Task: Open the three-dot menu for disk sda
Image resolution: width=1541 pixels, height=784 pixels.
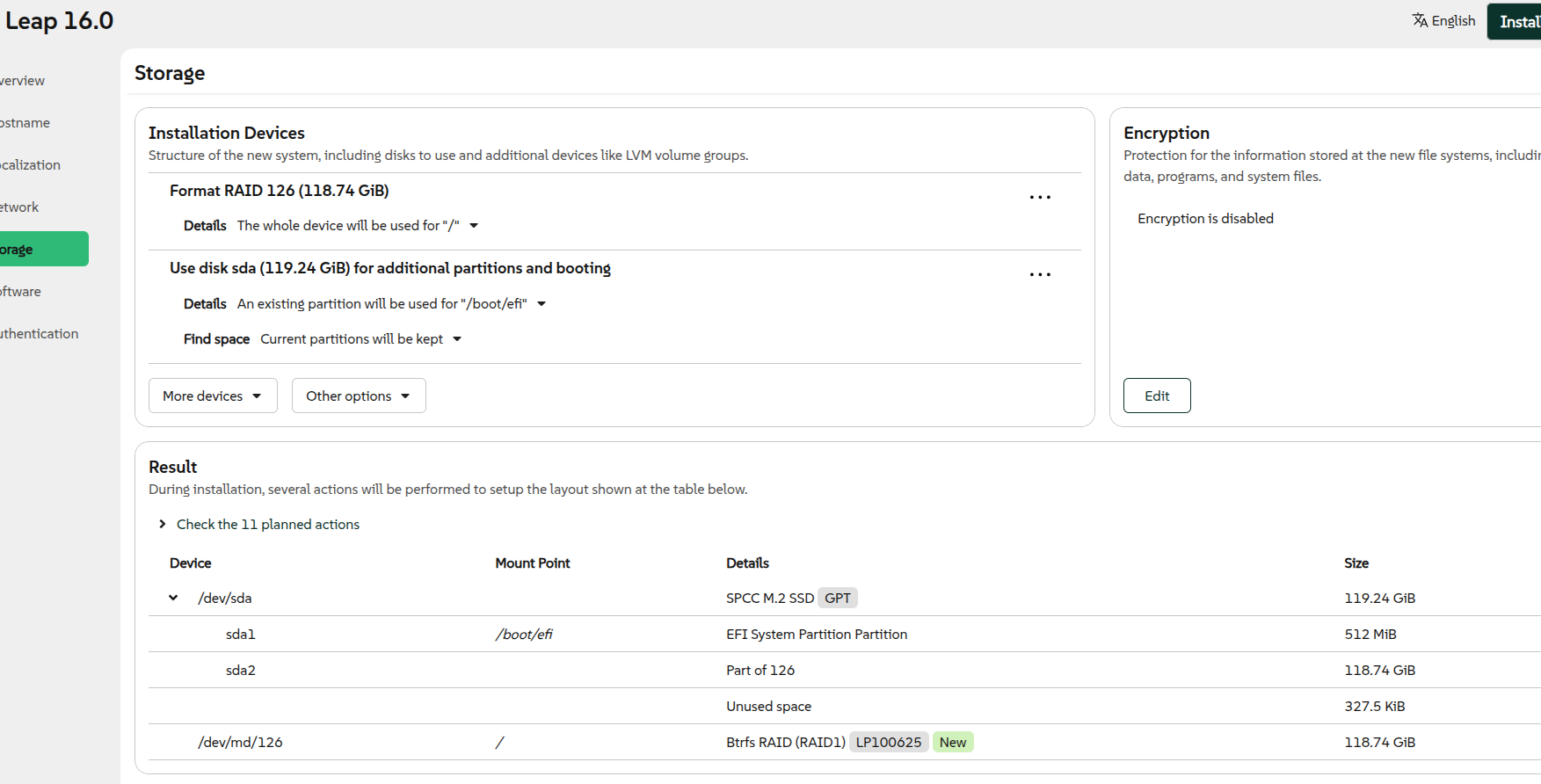Action: (x=1040, y=275)
